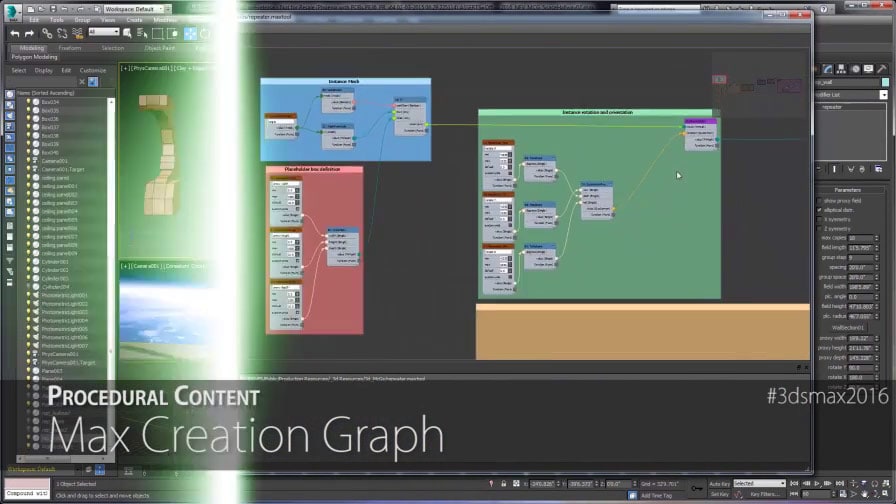Uncheck the elliptical distr. checkbox
The height and width of the screenshot is (504, 896).
[x=819, y=210]
